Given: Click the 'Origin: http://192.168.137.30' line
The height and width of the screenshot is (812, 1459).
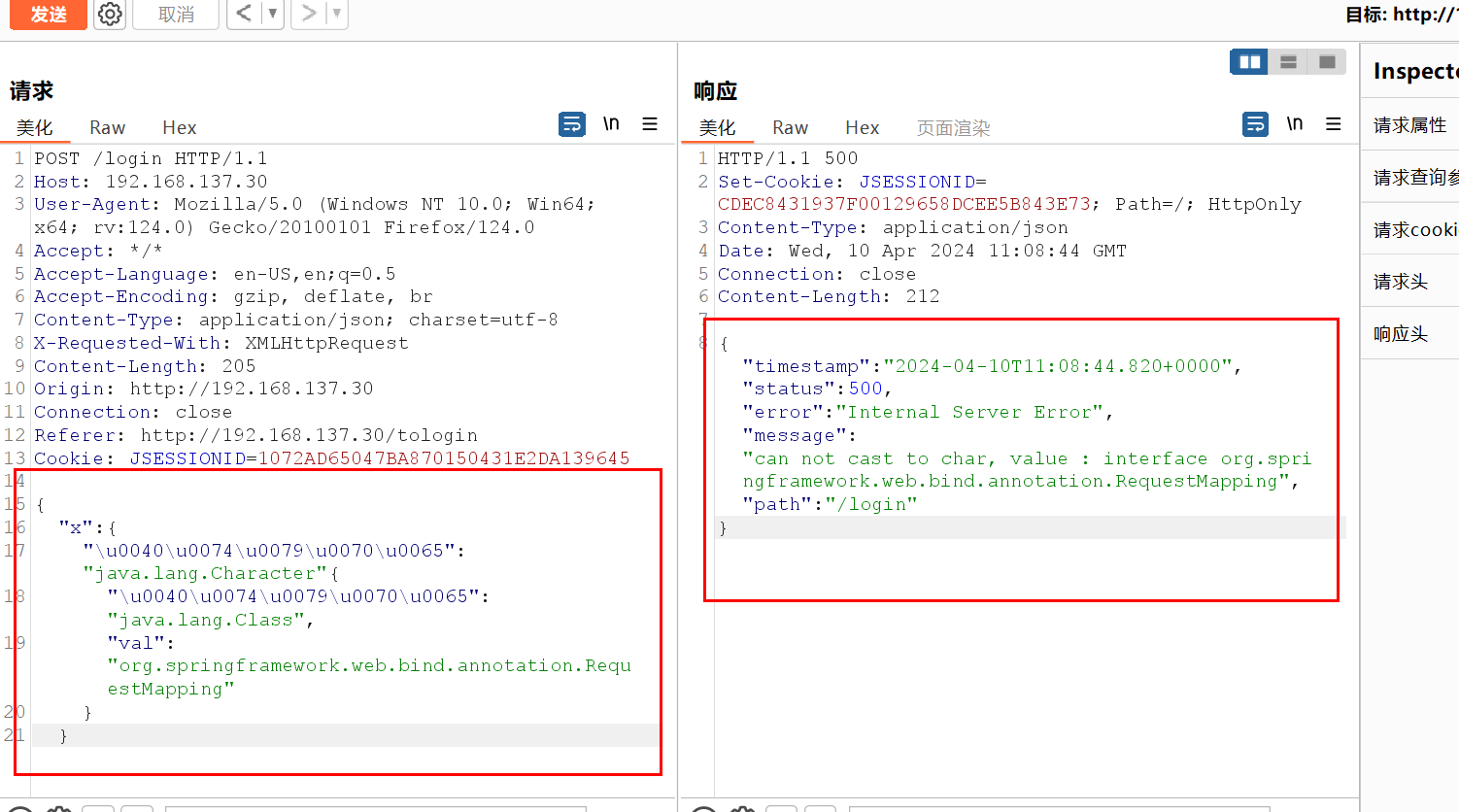Looking at the screenshot, I should [x=204, y=389].
